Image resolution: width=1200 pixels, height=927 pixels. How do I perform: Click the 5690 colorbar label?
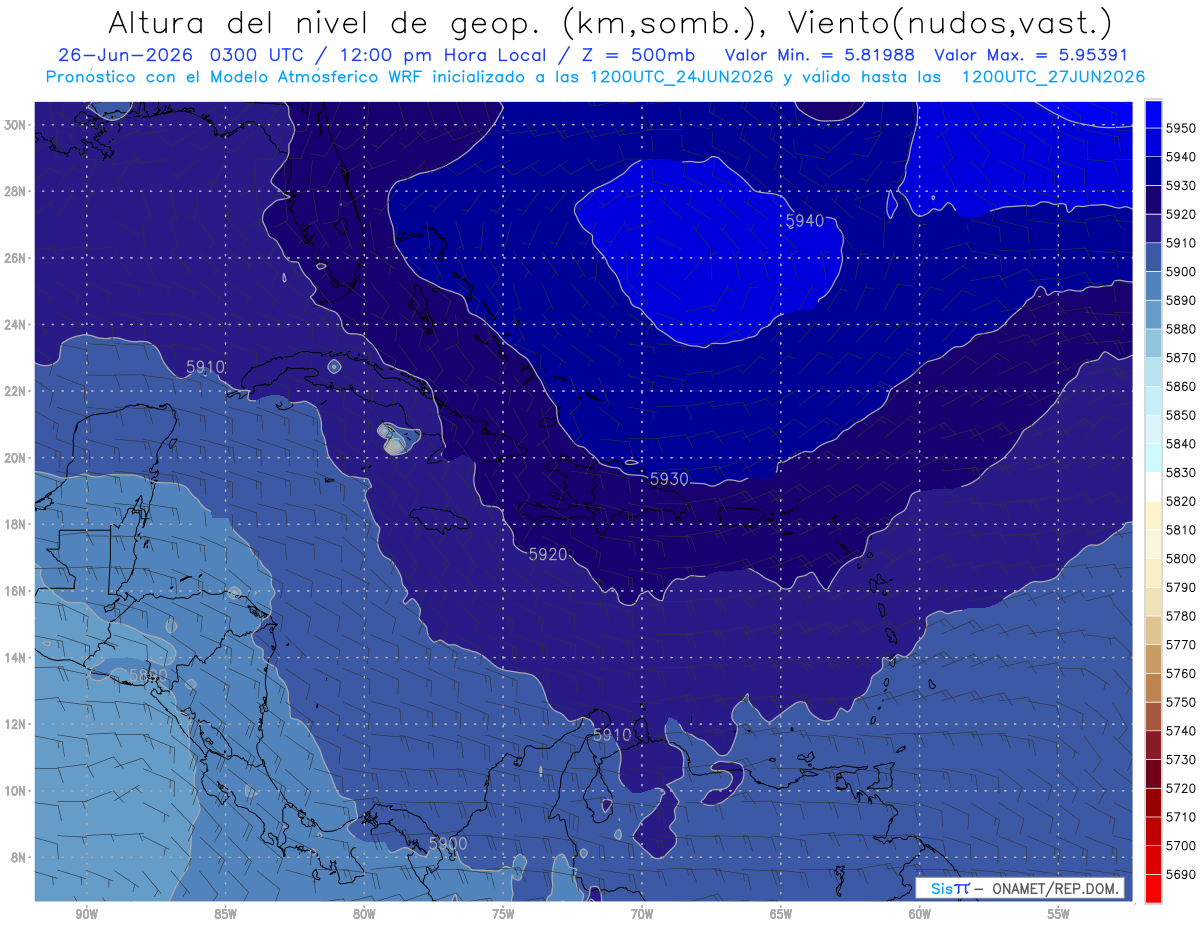coord(1182,874)
